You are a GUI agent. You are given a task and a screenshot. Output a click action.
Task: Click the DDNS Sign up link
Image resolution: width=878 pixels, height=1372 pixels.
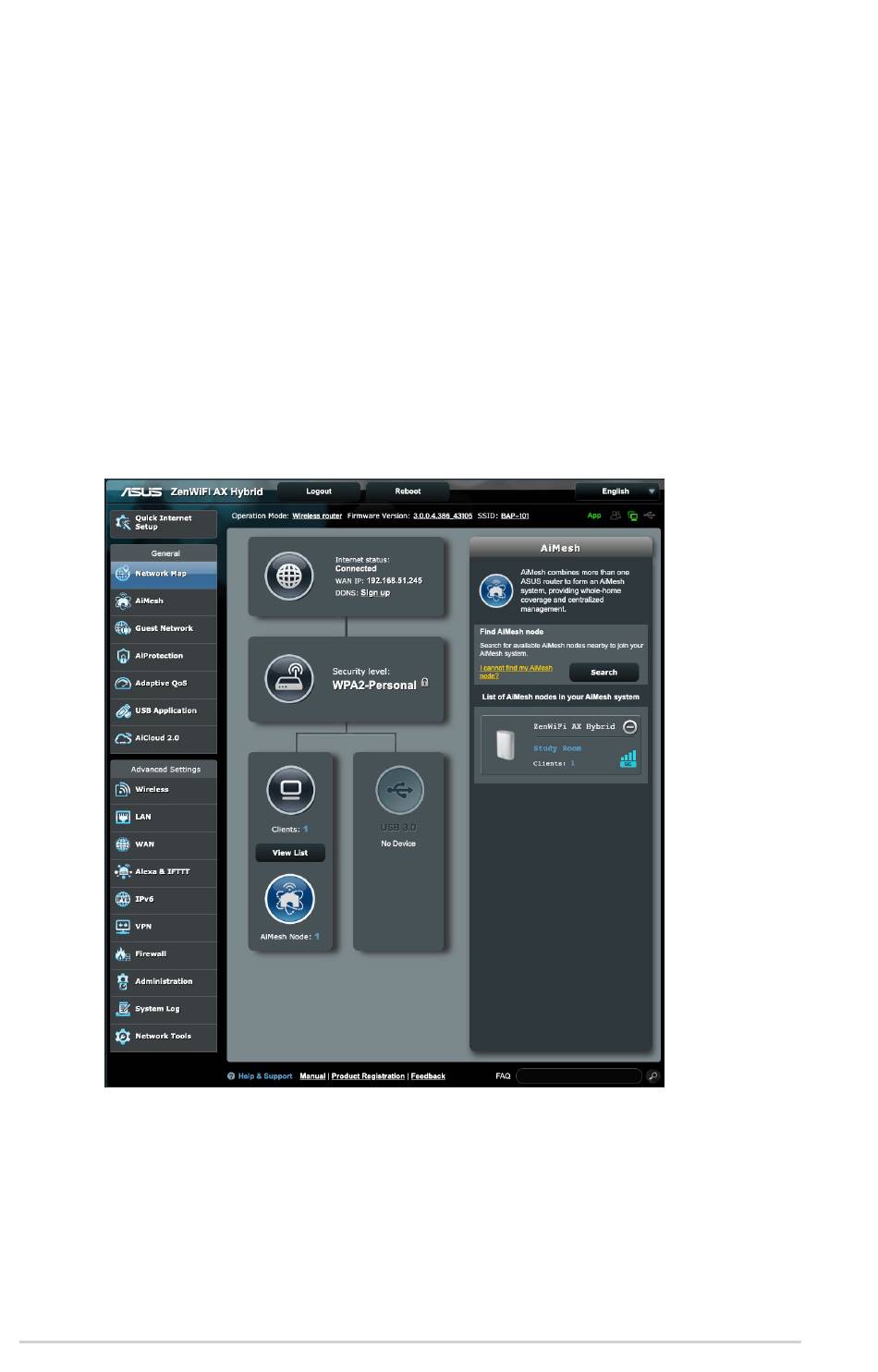click(x=375, y=593)
